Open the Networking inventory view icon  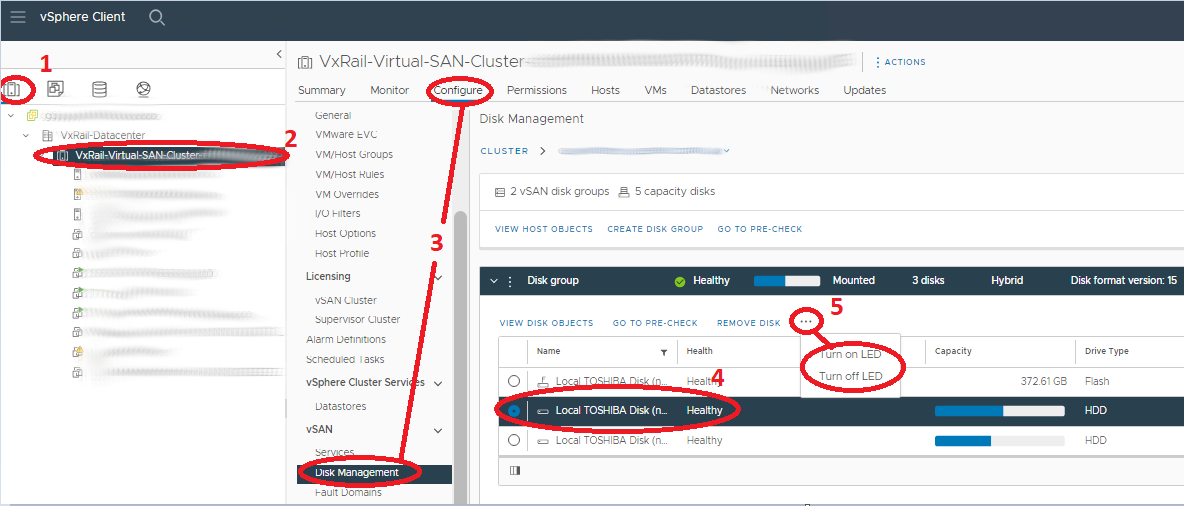pyautogui.click(x=143, y=89)
